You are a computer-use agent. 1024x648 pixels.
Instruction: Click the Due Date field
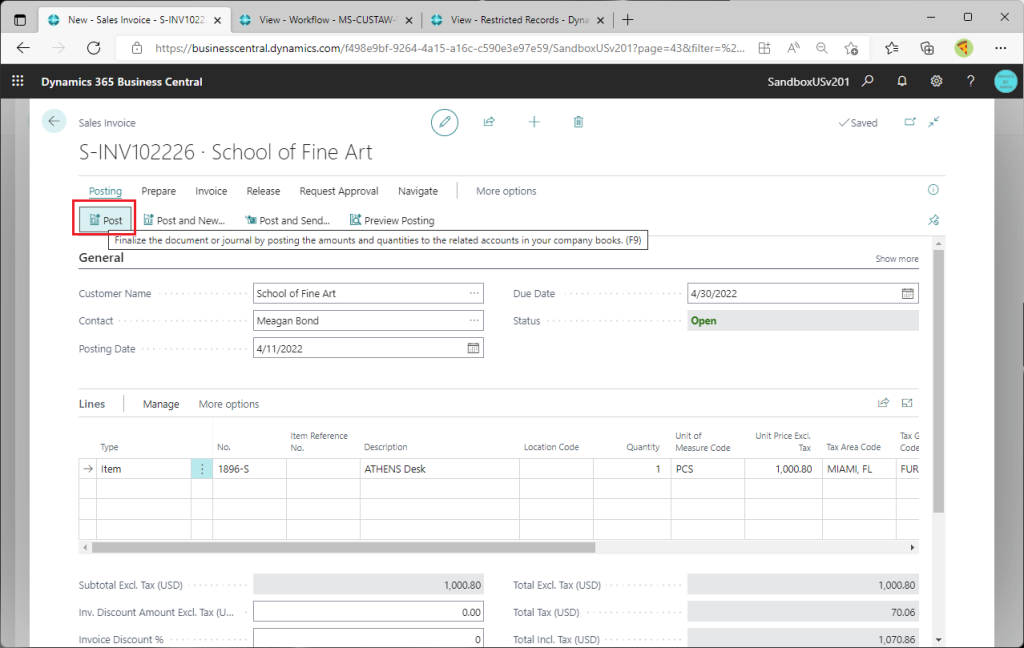pos(803,293)
